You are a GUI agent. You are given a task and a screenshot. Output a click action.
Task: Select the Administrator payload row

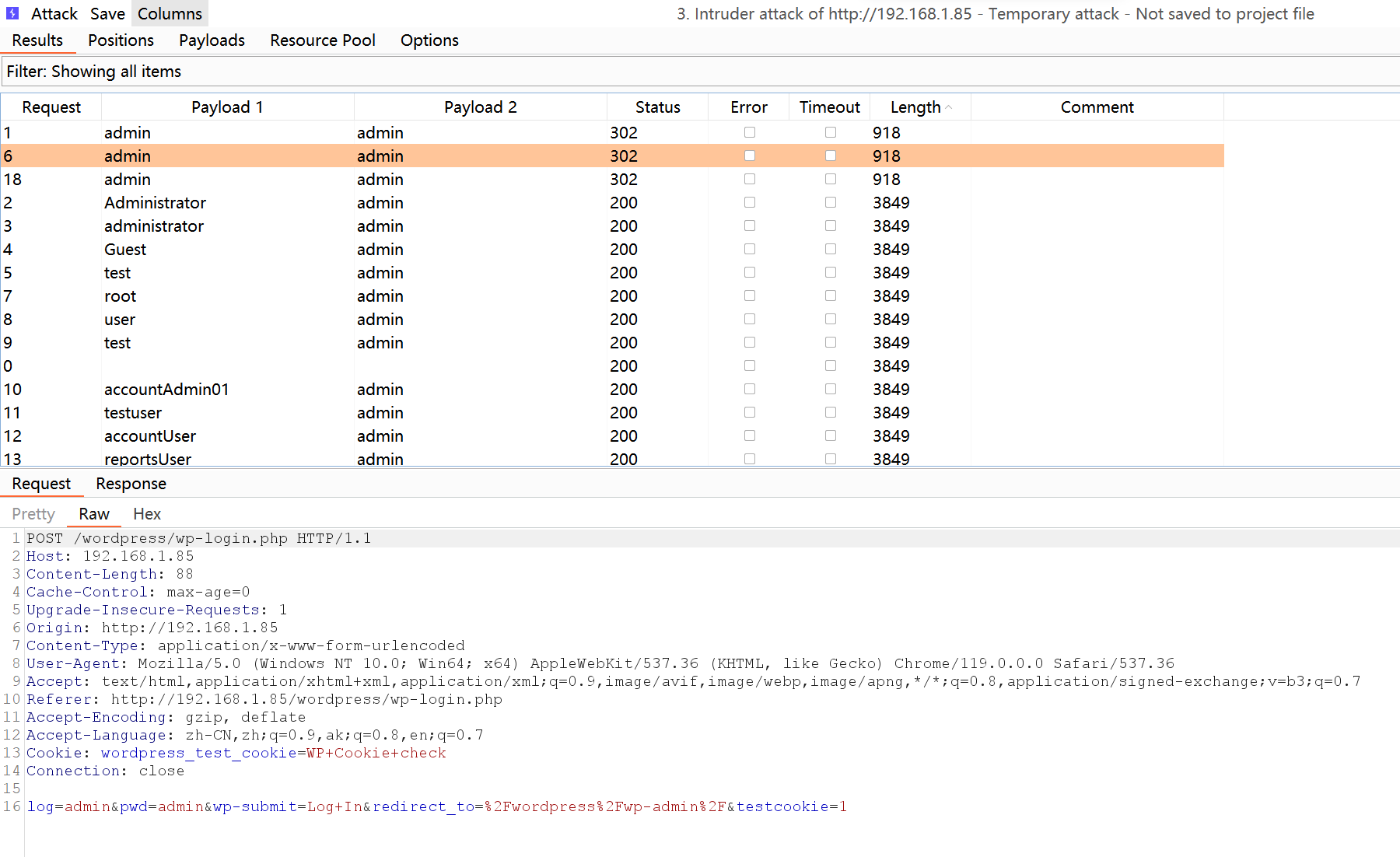(612, 203)
